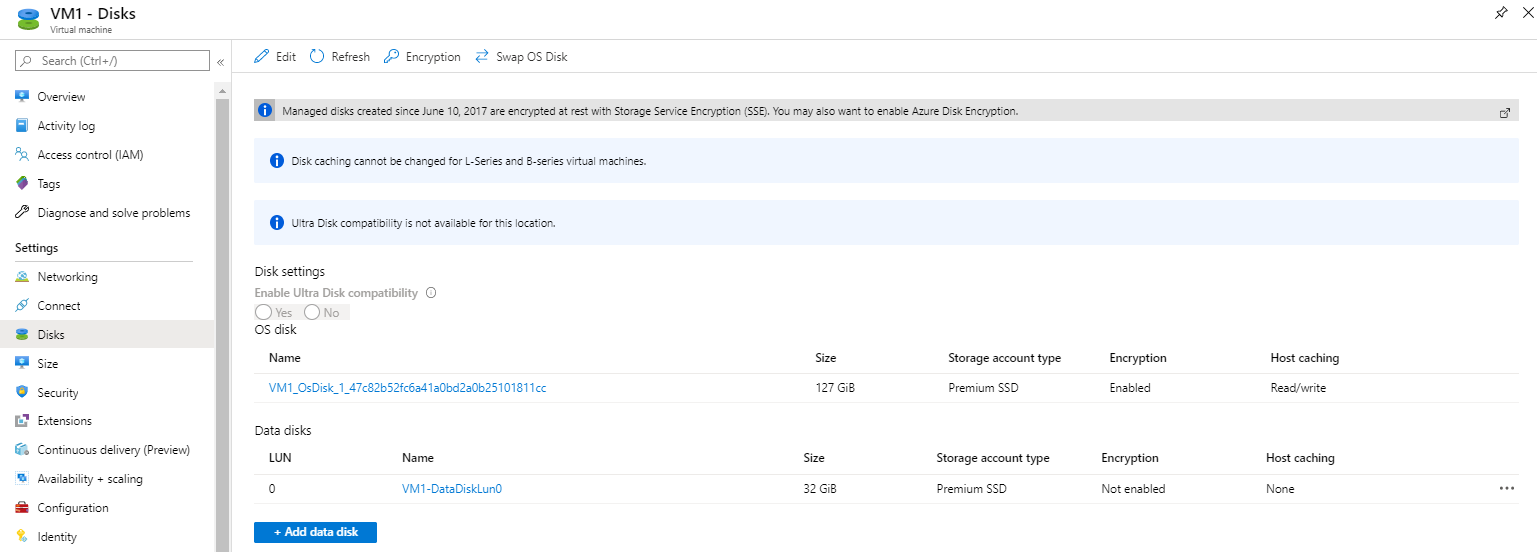Click the Diagnose and solve problems wrench icon
This screenshot has width=1537, height=552.
pos(22,213)
